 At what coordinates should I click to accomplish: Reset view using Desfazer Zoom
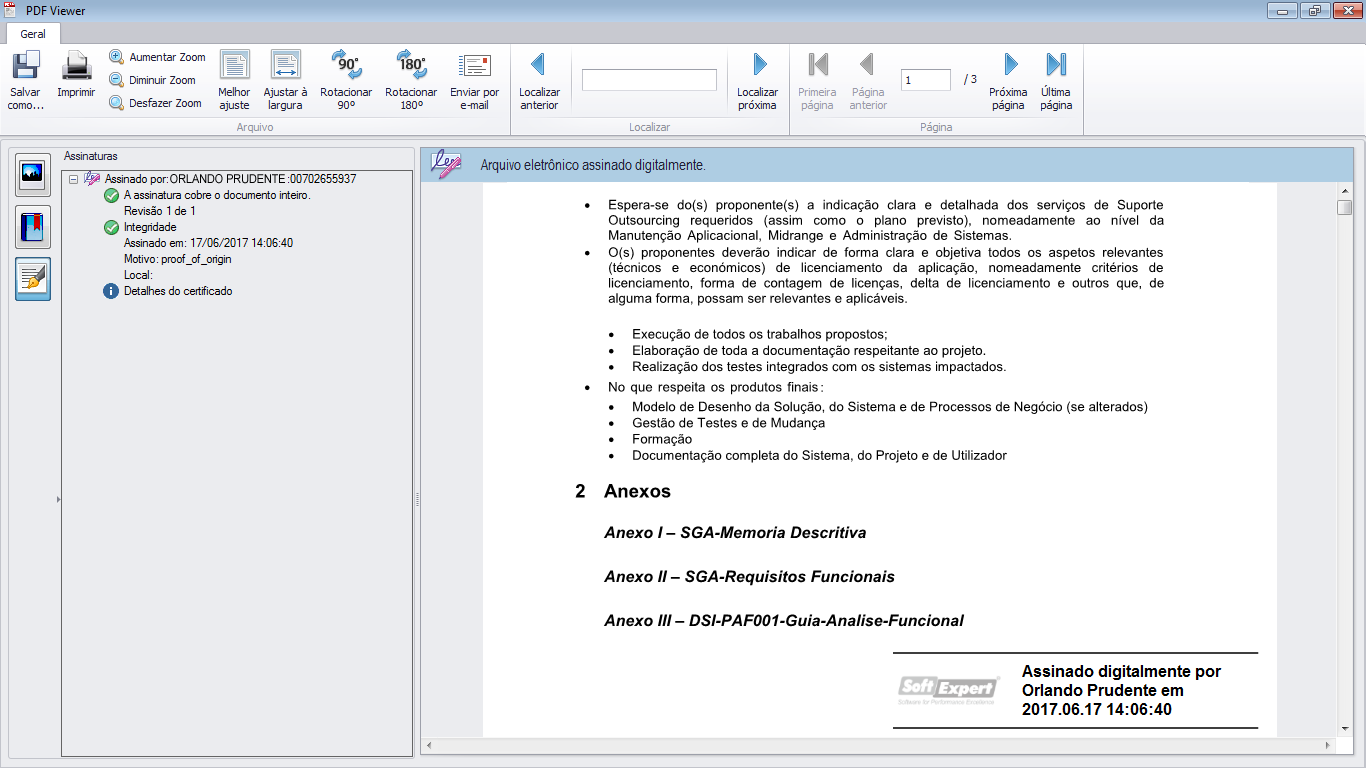point(156,103)
